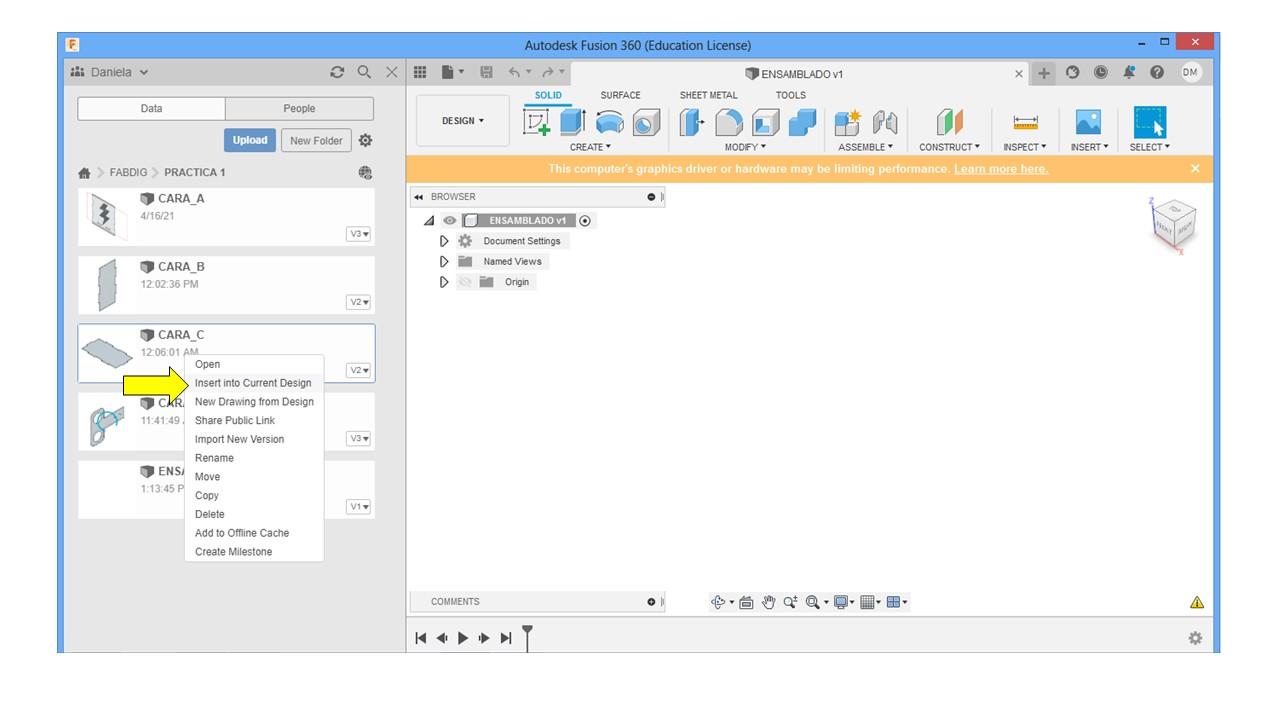1280x720 pixels.
Task: Open the CARA_A version V3 dropdown
Action: (x=358, y=234)
